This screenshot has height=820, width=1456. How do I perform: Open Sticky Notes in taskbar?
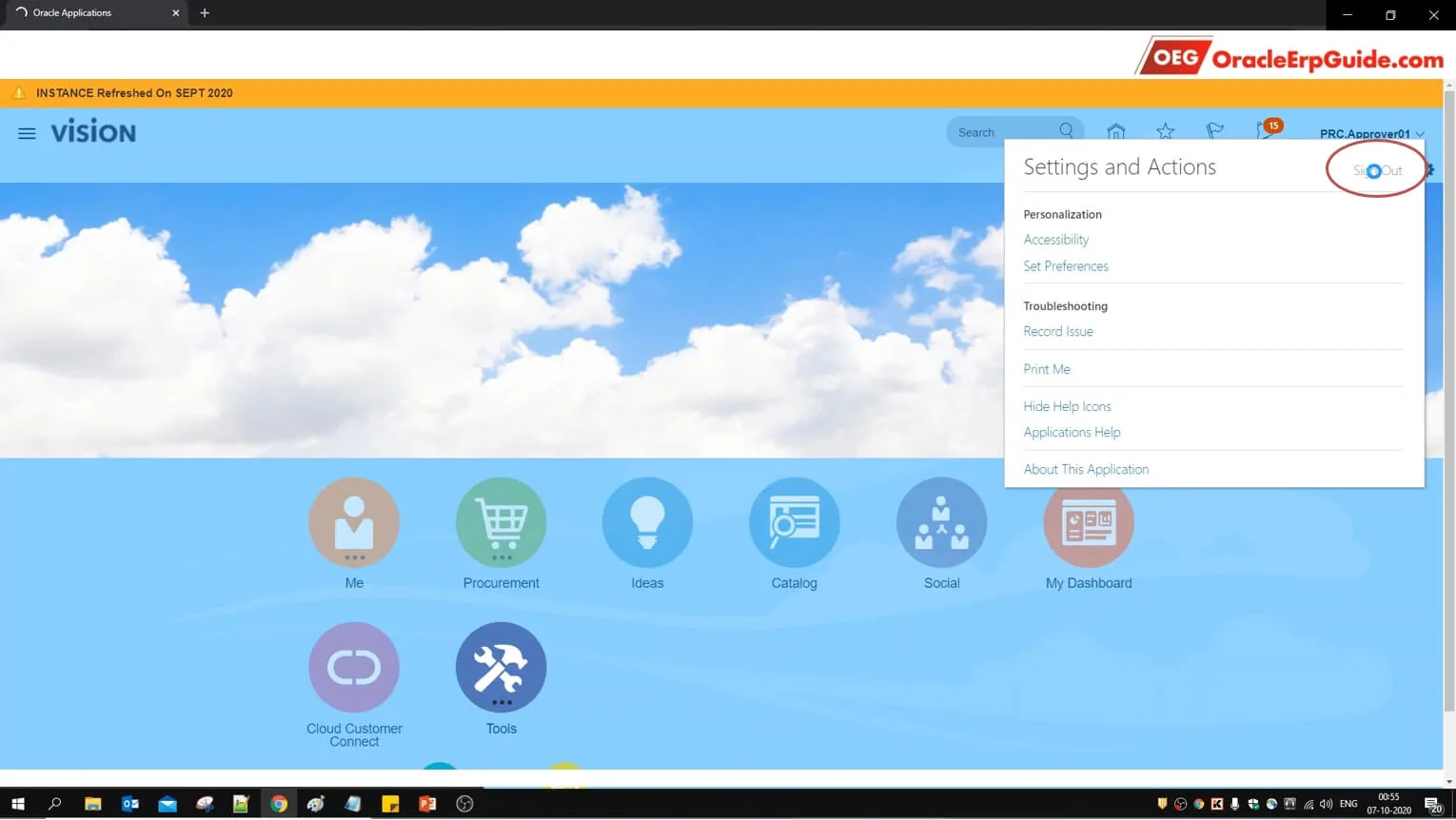pos(390,804)
